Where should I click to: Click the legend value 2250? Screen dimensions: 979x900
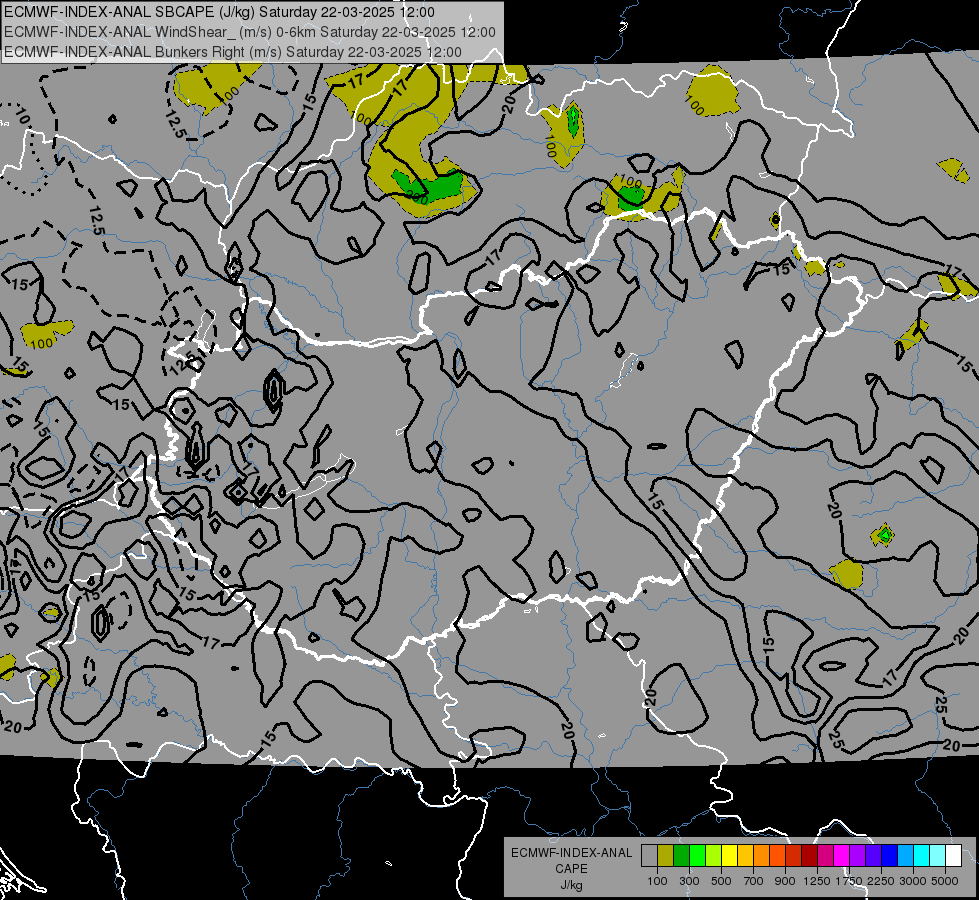(882, 881)
